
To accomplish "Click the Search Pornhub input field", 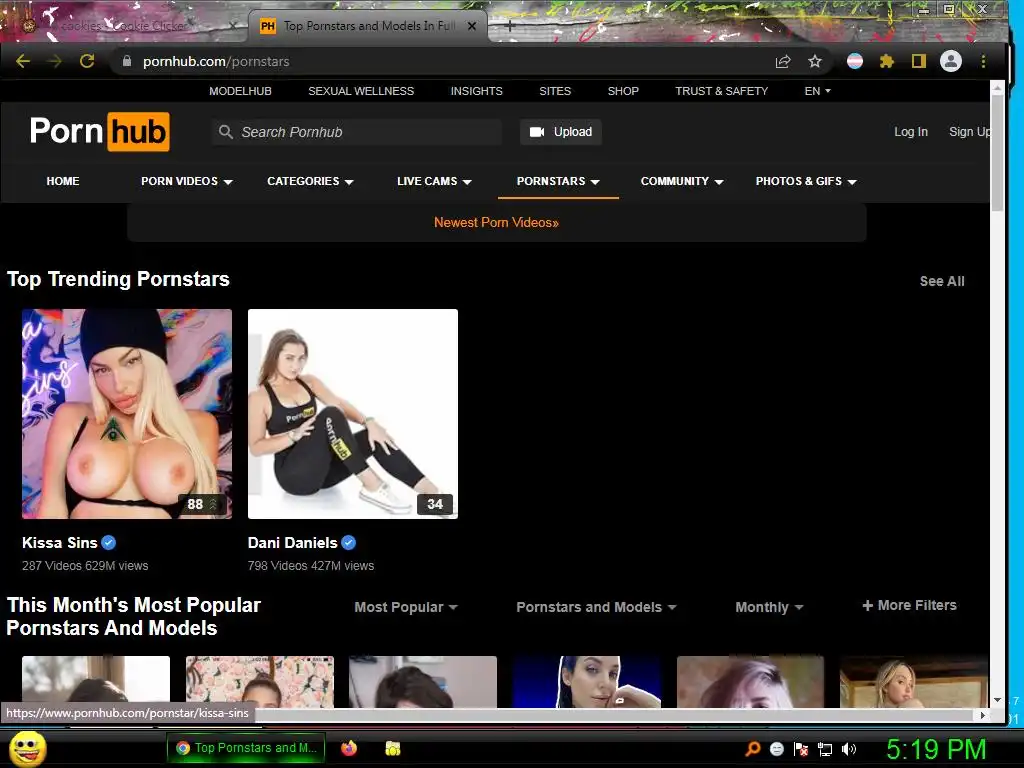I will [x=357, y=132].
